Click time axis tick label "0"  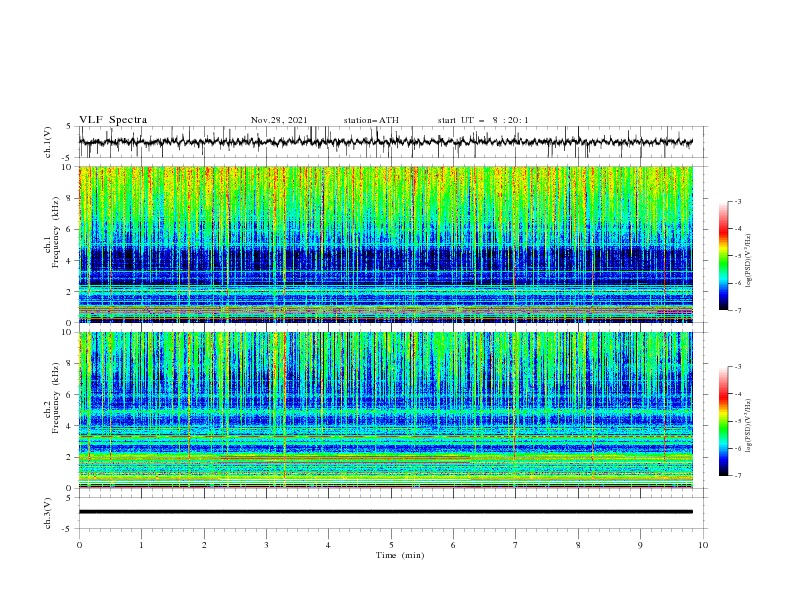(x=79, y=545)
